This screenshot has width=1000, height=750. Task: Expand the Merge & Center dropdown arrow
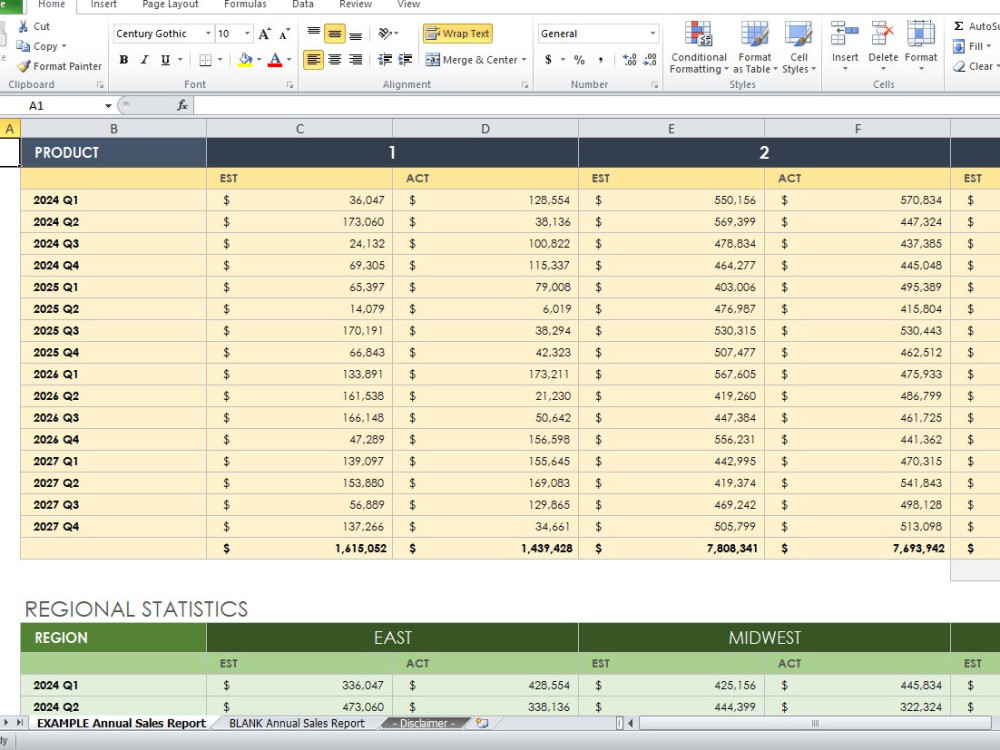[x=524, y=60]
